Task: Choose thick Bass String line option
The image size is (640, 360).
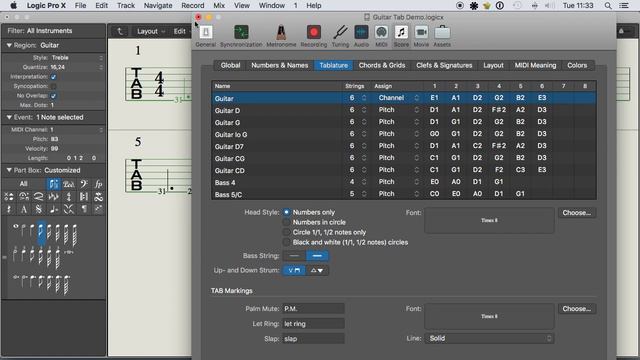Action: (x=317, y=256)
